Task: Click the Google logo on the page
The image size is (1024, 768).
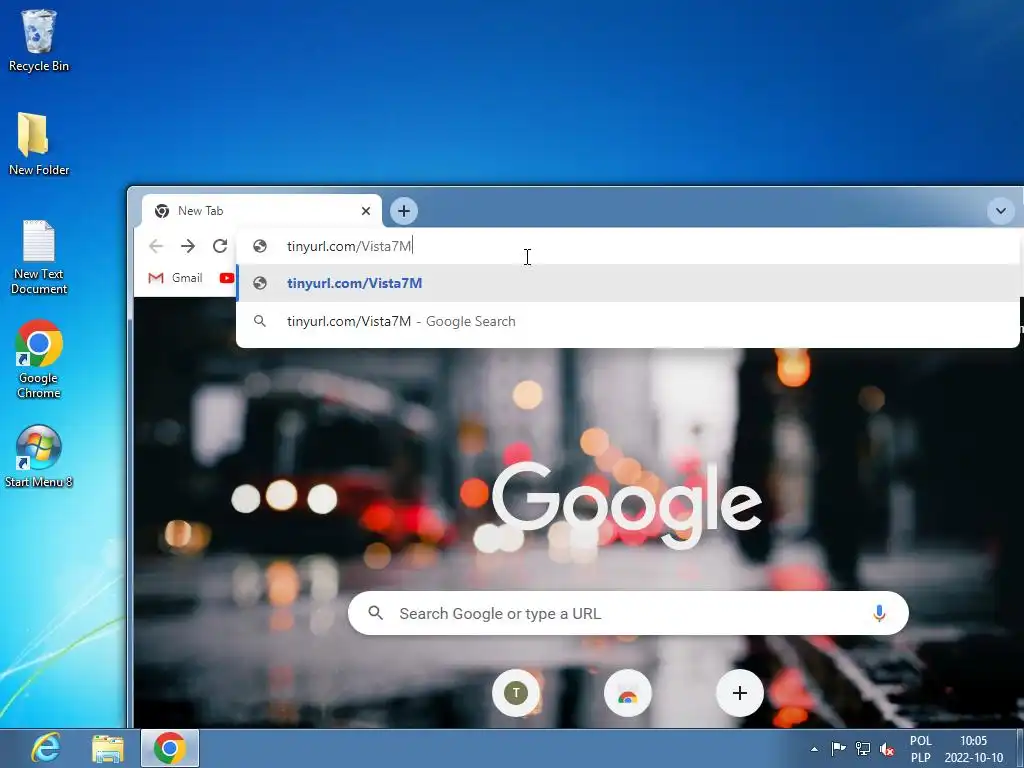Action: pos(627,505)
